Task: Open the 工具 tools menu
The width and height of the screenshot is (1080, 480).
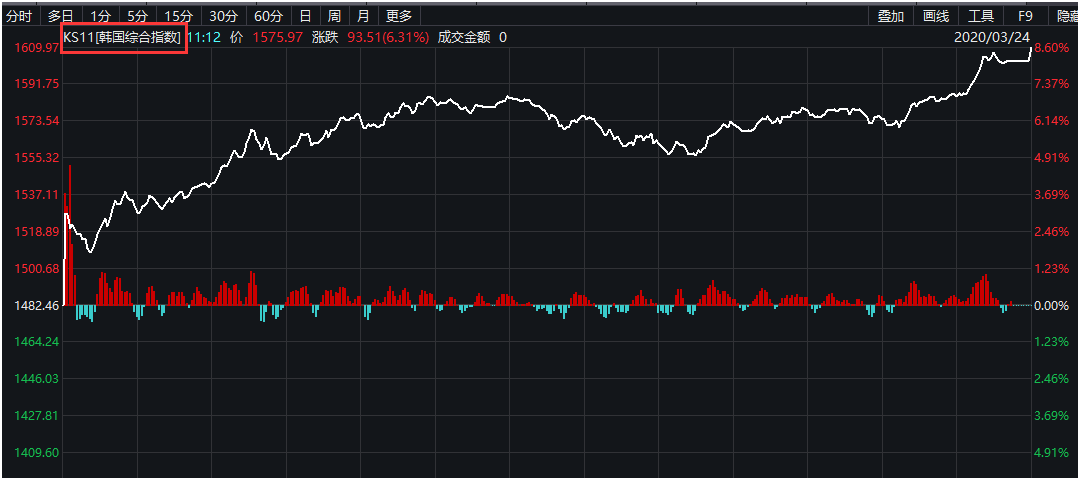Action: click(981, 16)
